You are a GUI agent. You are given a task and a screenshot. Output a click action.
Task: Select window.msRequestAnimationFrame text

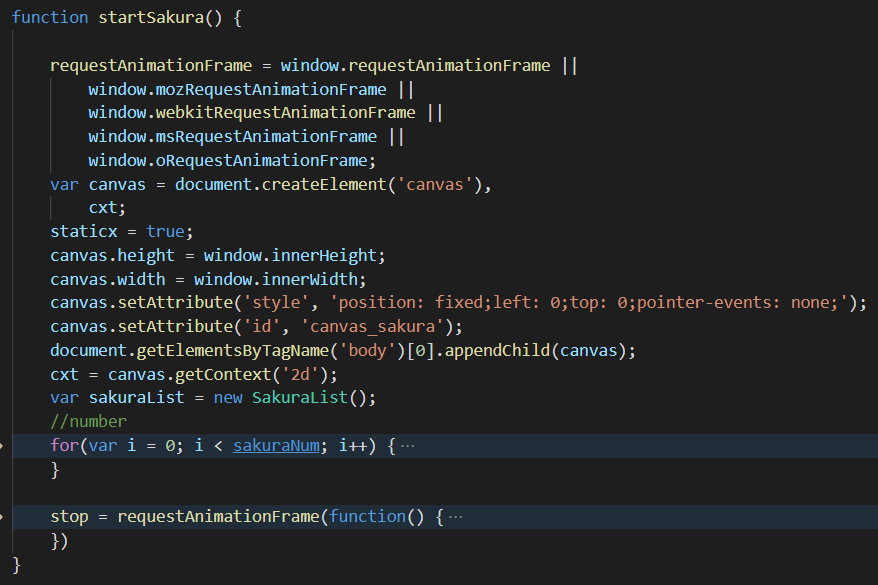pyautogui.click(x=232, y=137)
